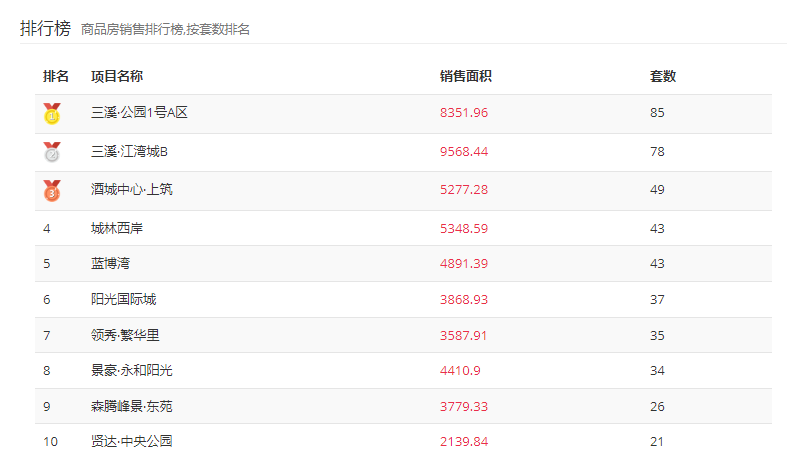This screenshot has height=476, width=790.
Task: Click sales area value 8351.96
Action: coord(464,112)
